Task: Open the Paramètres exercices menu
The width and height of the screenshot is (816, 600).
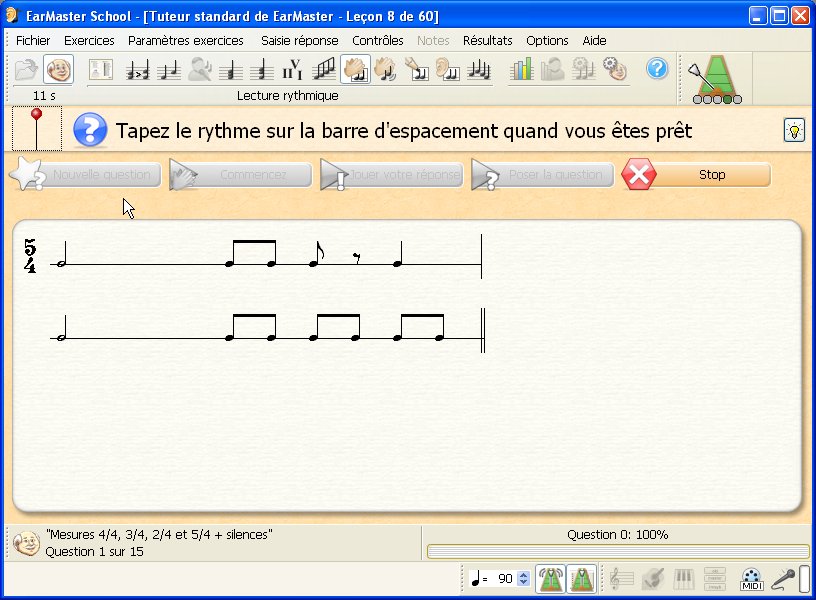Action: (185, 41)
